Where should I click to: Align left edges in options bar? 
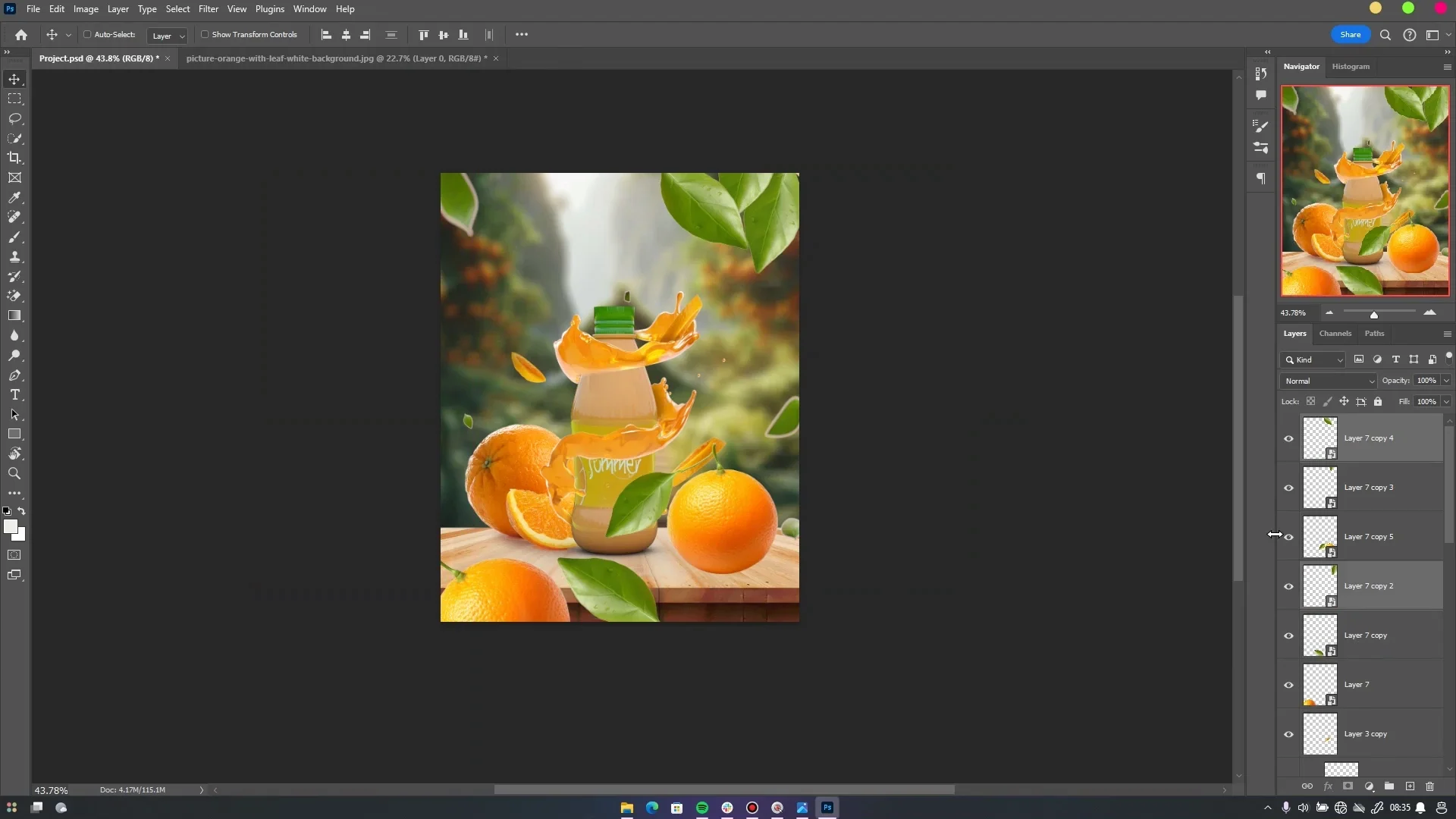[x=326, y=35]
